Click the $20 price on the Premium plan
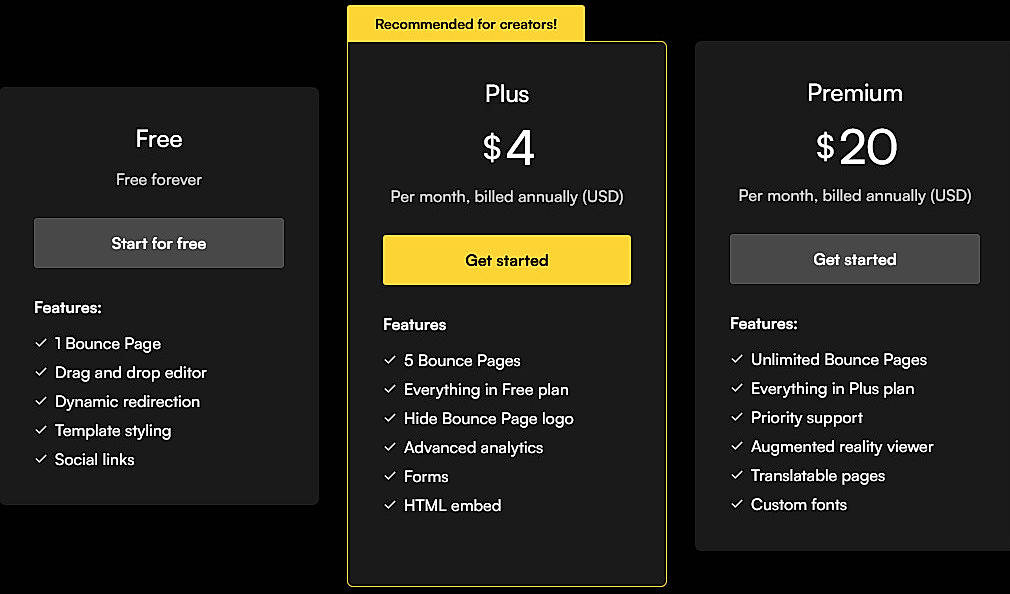1010x594 pixels. tap(855, 145)
